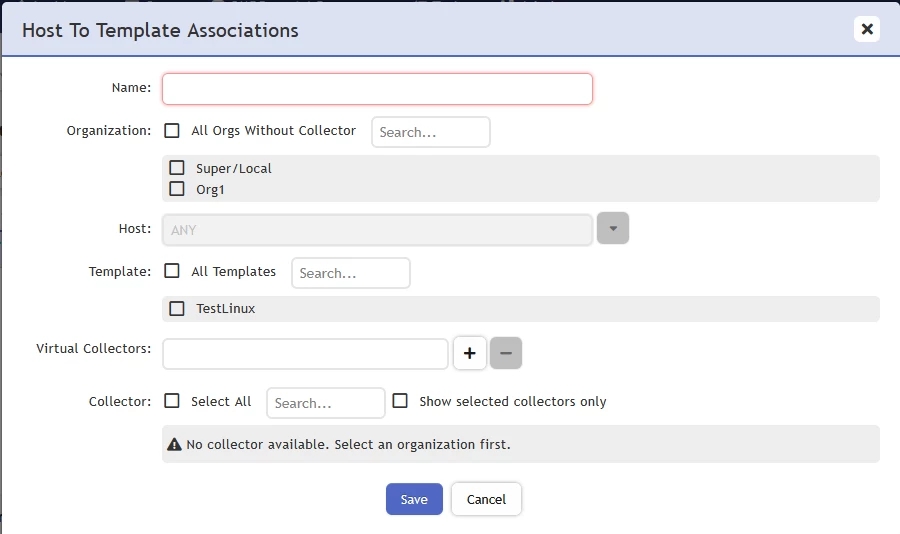Click 'No collector available' message text
Image resolution: width=900 pixels, height=534 pixels.
348,444
